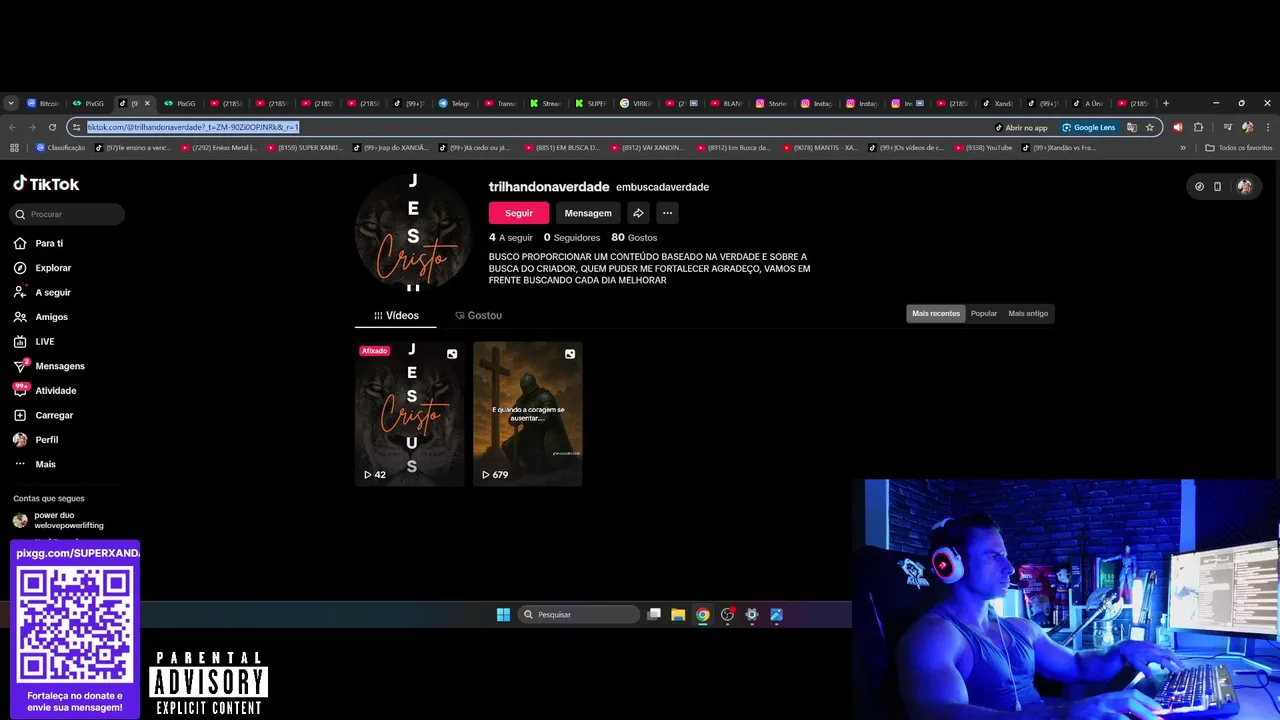The height and width of the screenshot is (720, 1280).
Task: Switch to the Gostou tab
Action: 478,315
